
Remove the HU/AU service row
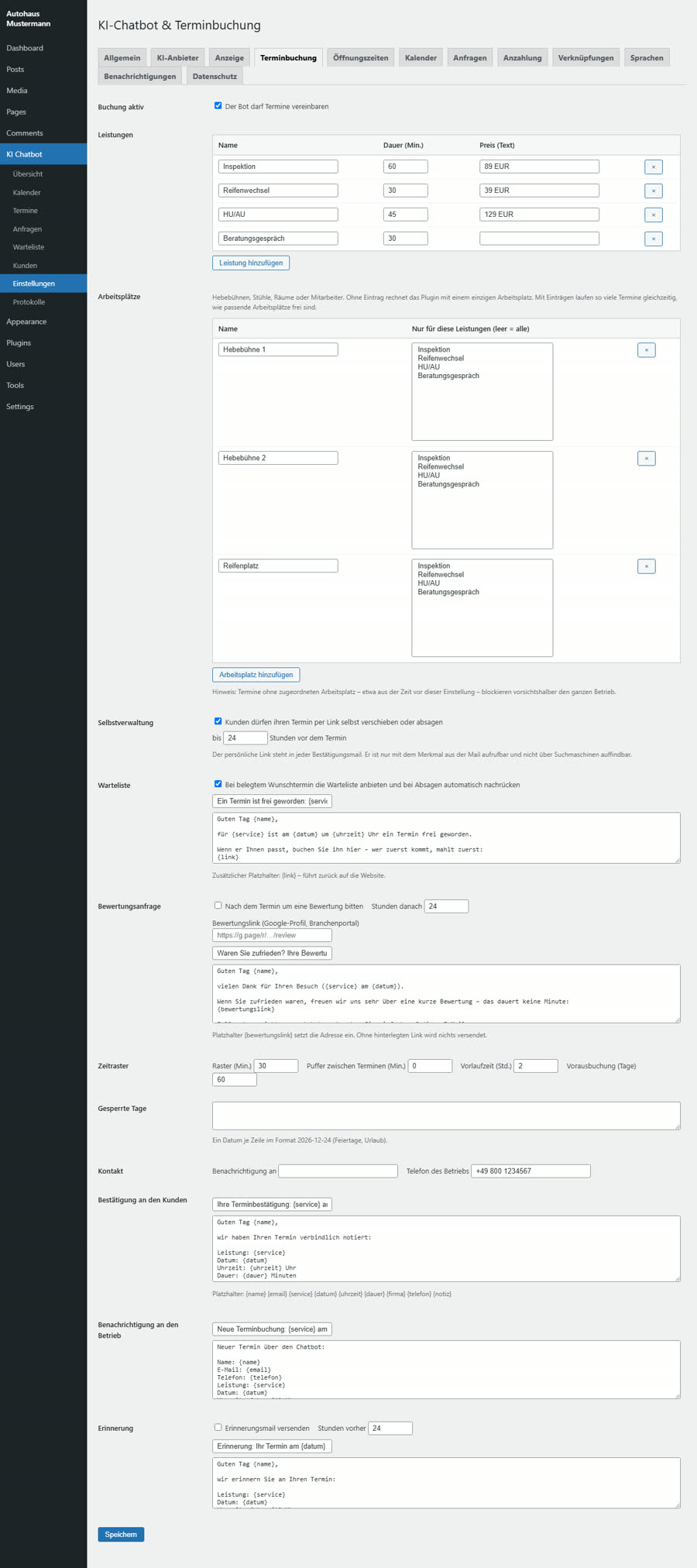pos(653,215)
